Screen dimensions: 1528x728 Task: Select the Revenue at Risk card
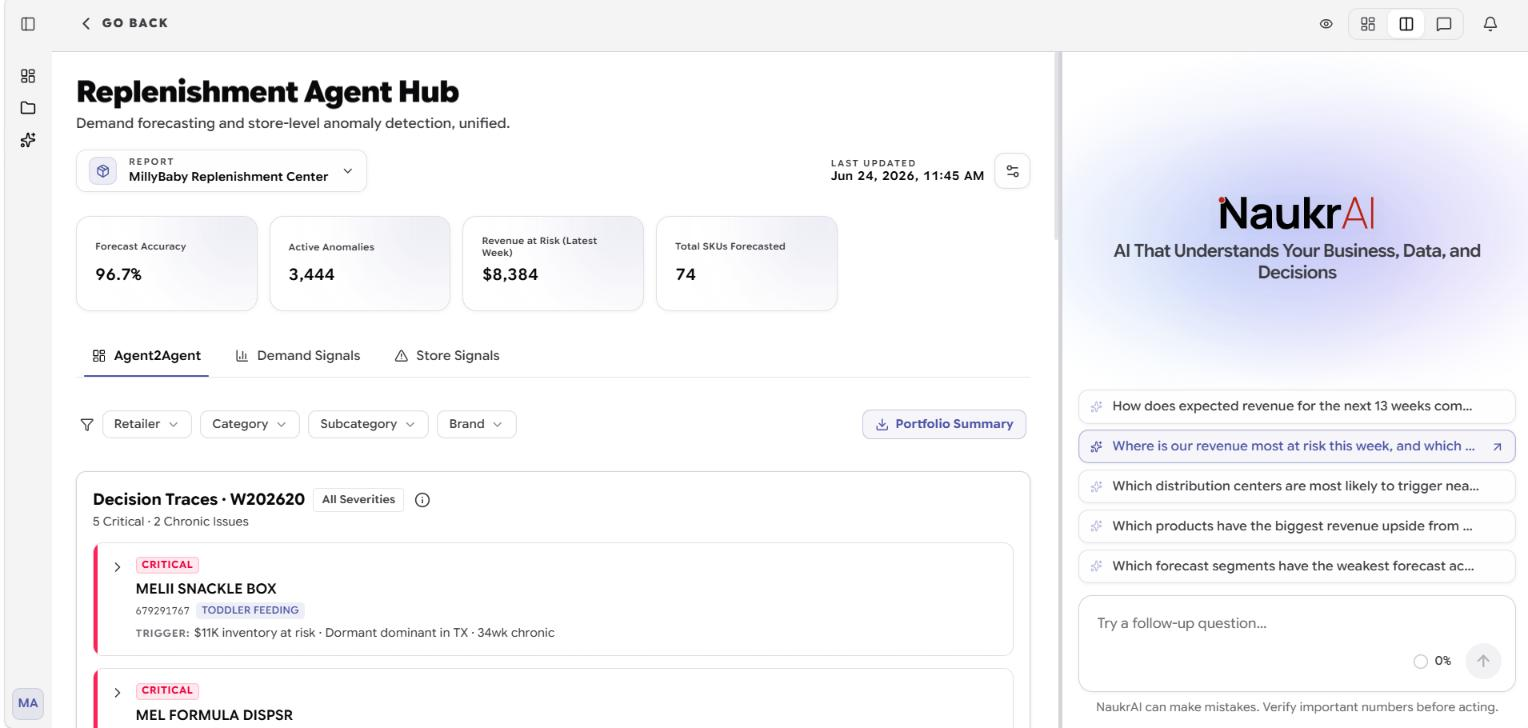[x=553, y=263]
